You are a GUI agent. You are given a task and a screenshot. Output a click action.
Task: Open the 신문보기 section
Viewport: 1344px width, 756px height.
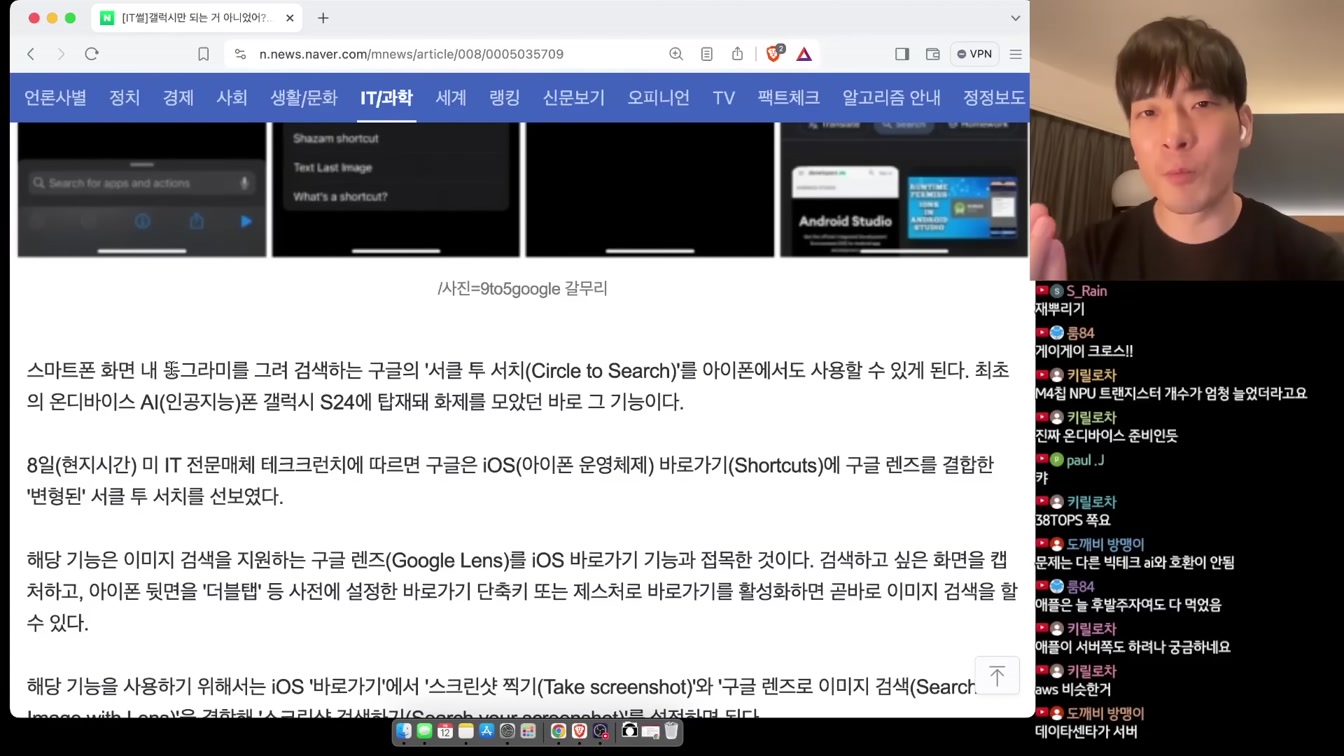tap(574, 97)
